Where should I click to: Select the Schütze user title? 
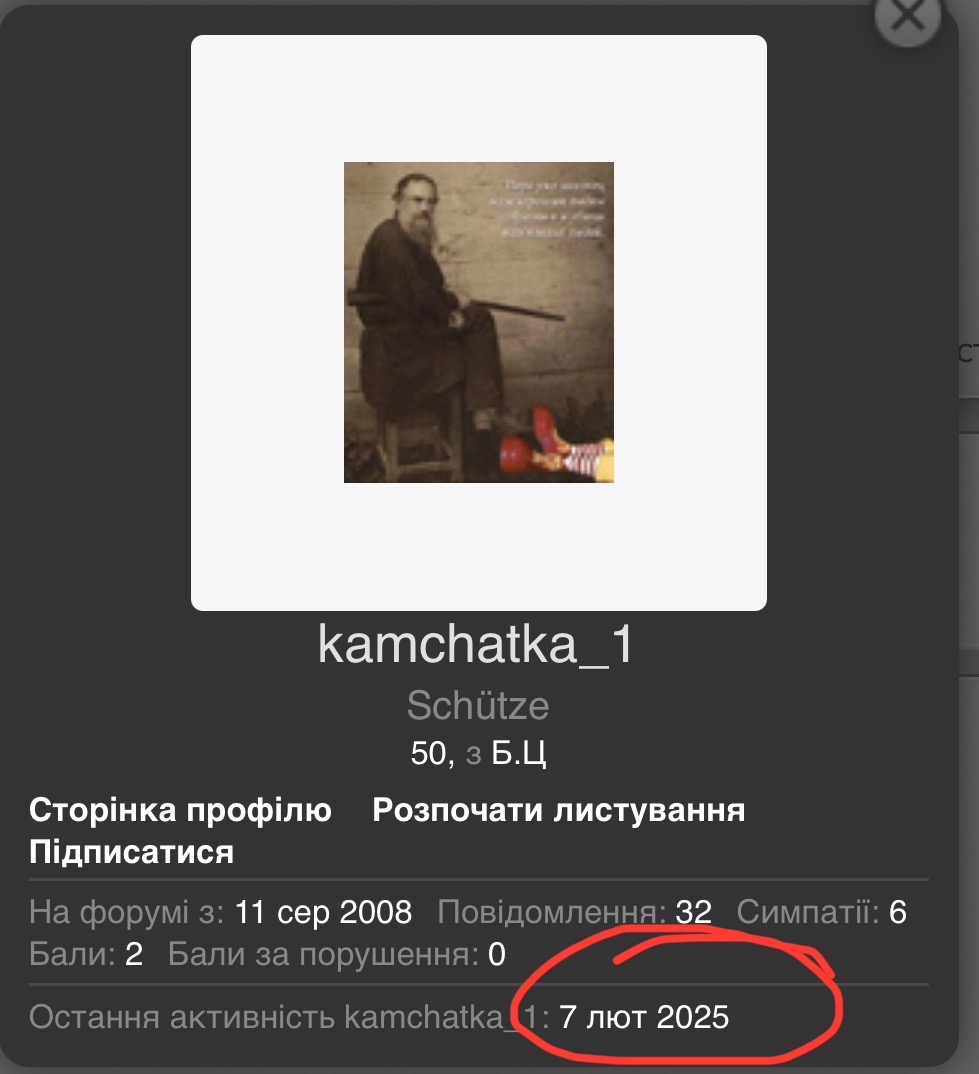click(478, 705)
